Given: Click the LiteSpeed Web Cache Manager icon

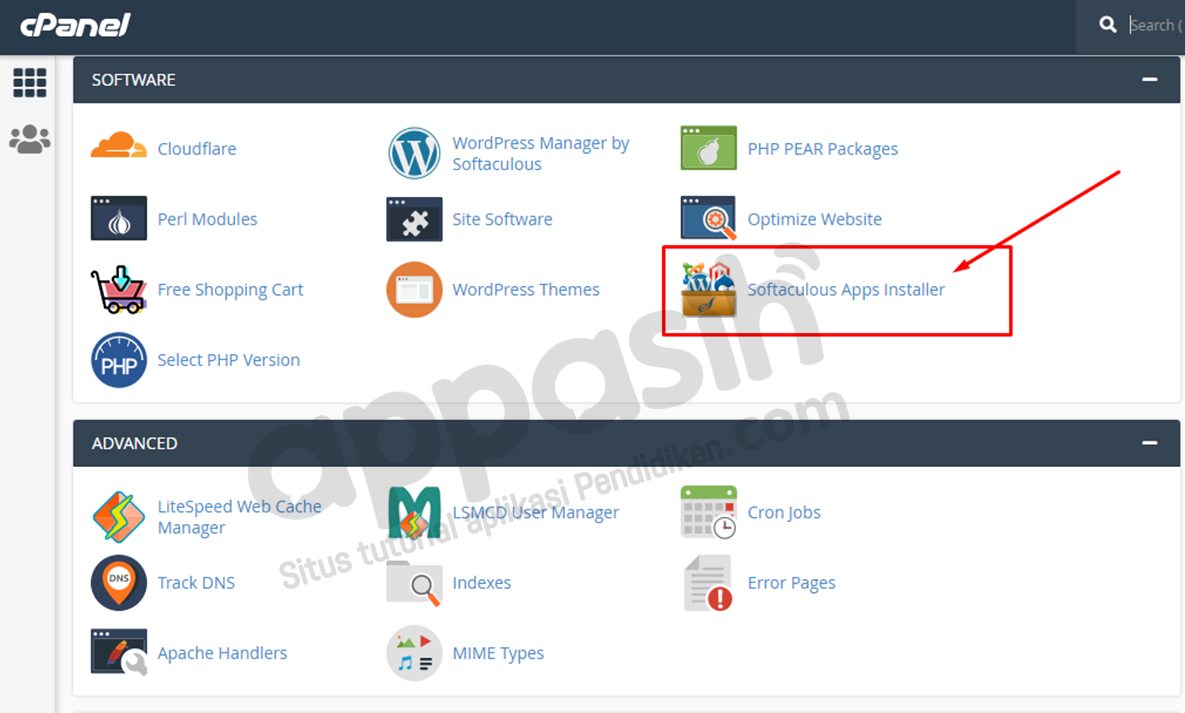Looking at the screenshot, I should click(x=119, y=517).
